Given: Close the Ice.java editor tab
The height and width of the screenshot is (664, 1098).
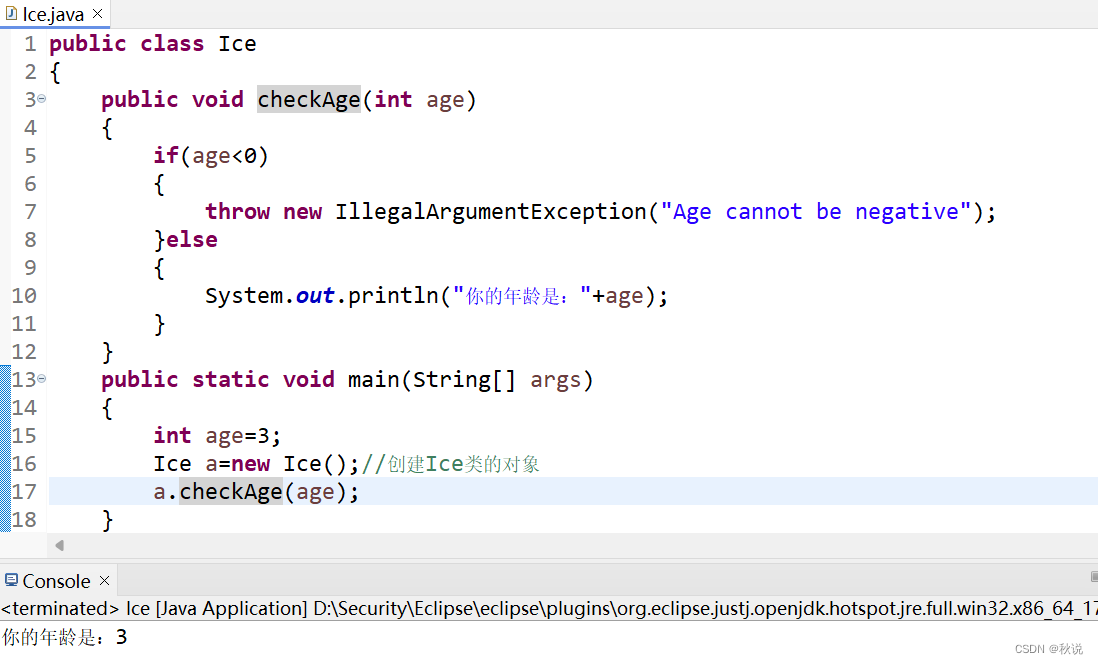Looking at the screenshot, I should (97, 13).
